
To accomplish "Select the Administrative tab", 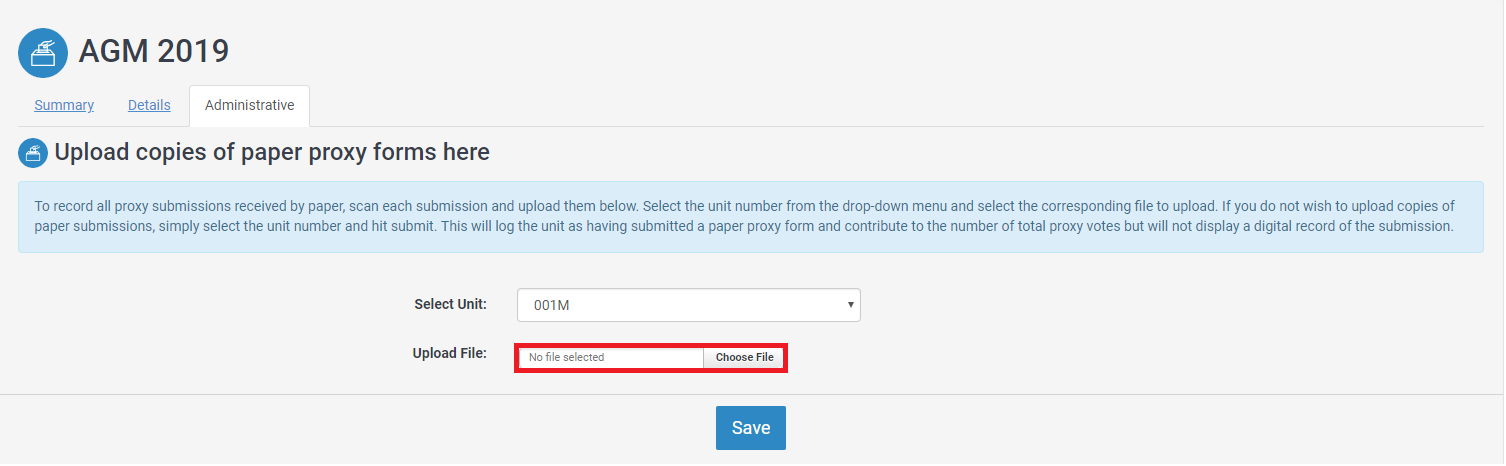I will [x=249, y=106].
